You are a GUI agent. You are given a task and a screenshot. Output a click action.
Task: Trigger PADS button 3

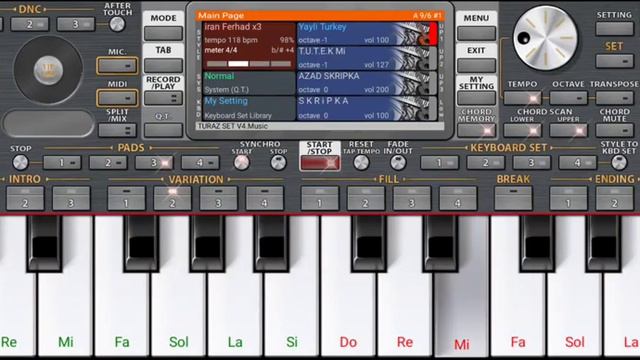point(154,162)
